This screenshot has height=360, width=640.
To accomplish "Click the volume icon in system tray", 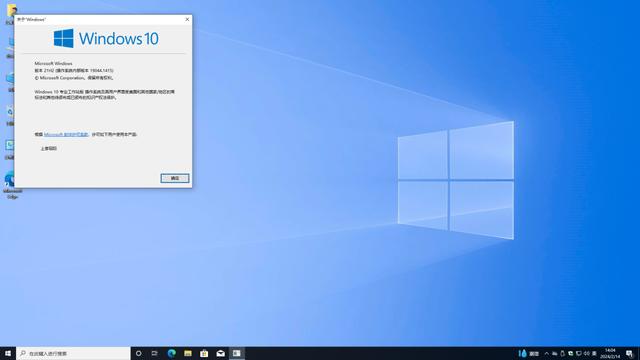I will coord(587,353).
